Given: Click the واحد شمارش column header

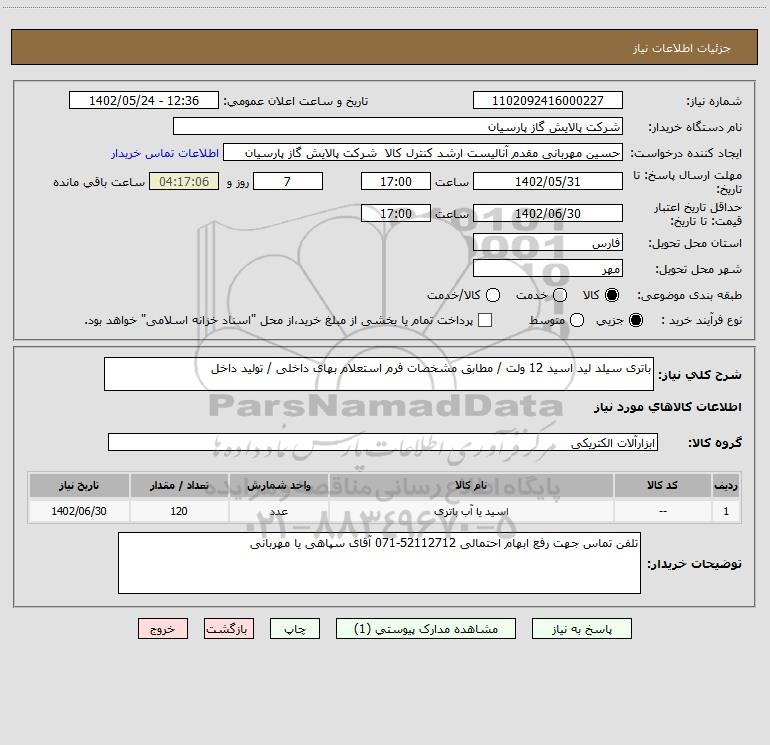Looking at the screenshot, I should [x=278, y=486].
